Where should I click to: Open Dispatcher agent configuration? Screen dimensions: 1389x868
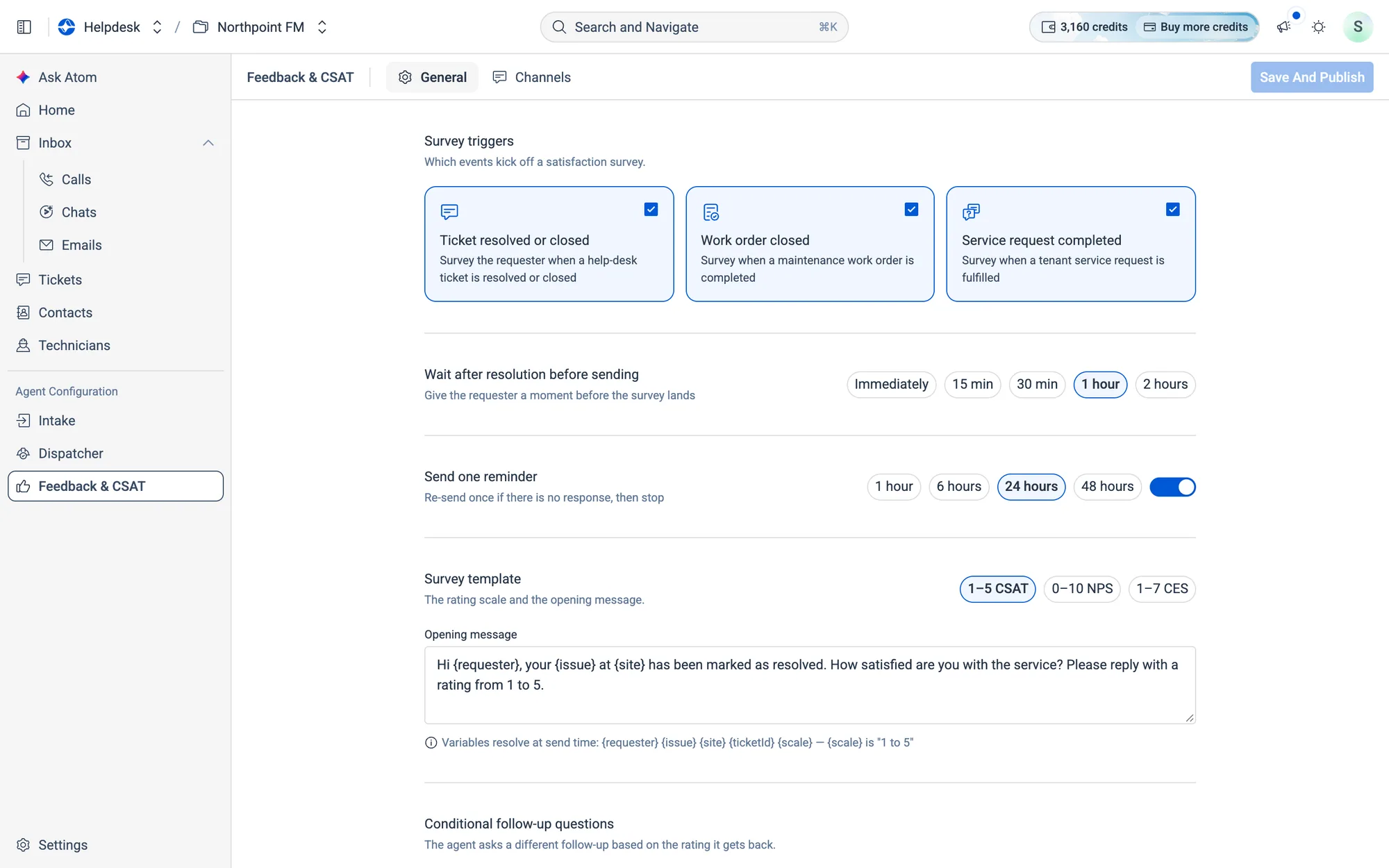coord(115,453)
